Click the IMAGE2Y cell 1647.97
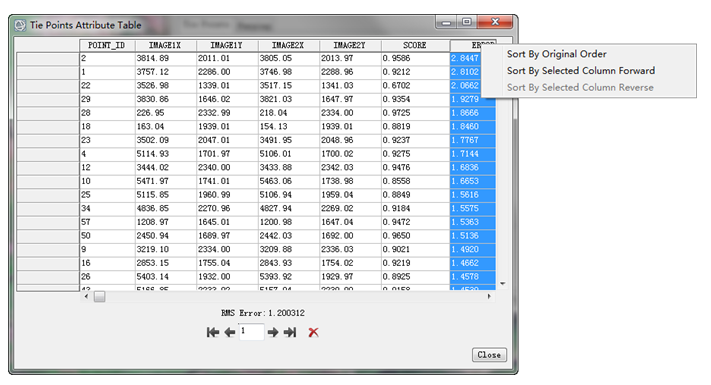This screenshot has width=711, height=385. [x=350, y=99]
